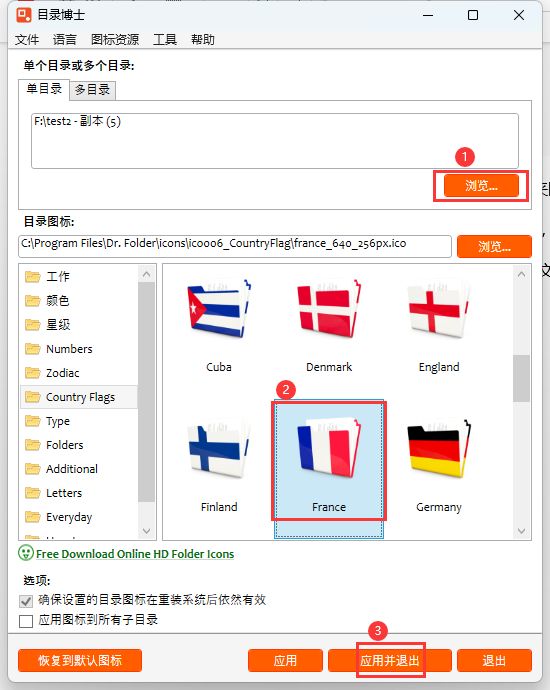
Task: Select the England flag folder icon
Action: click(439, 309)
